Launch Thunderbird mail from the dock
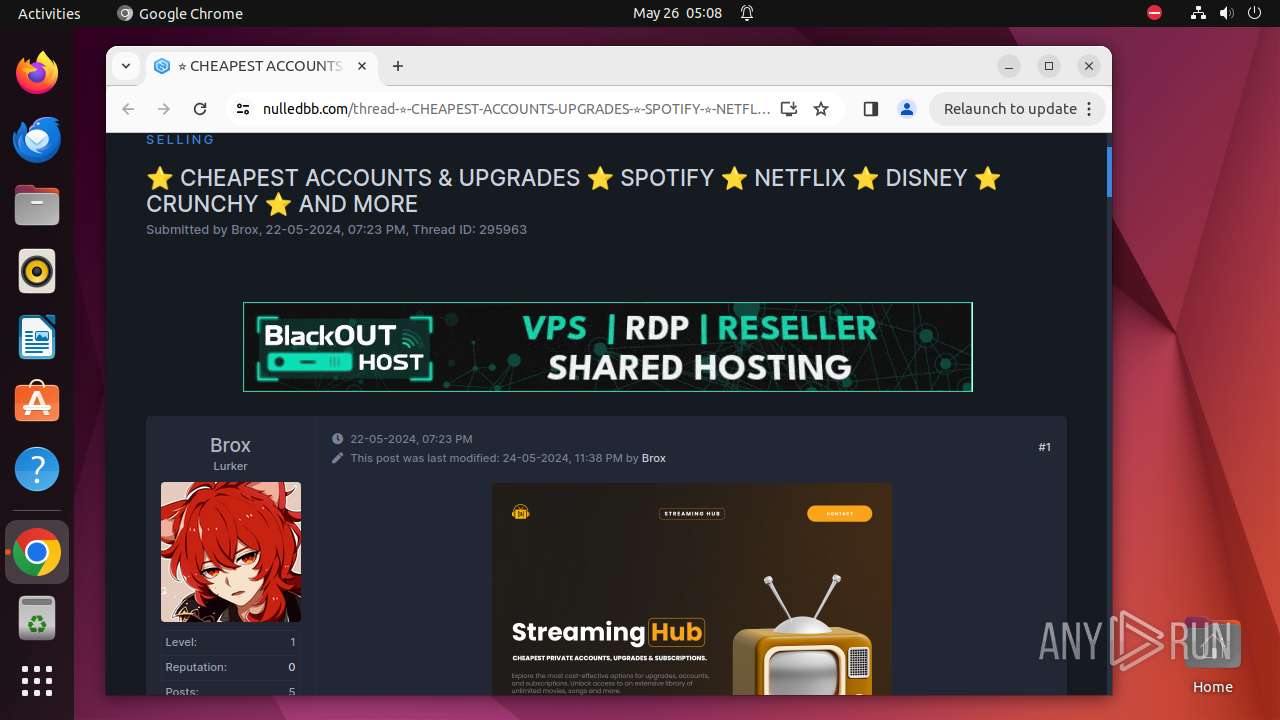 (x=37, y=139)
